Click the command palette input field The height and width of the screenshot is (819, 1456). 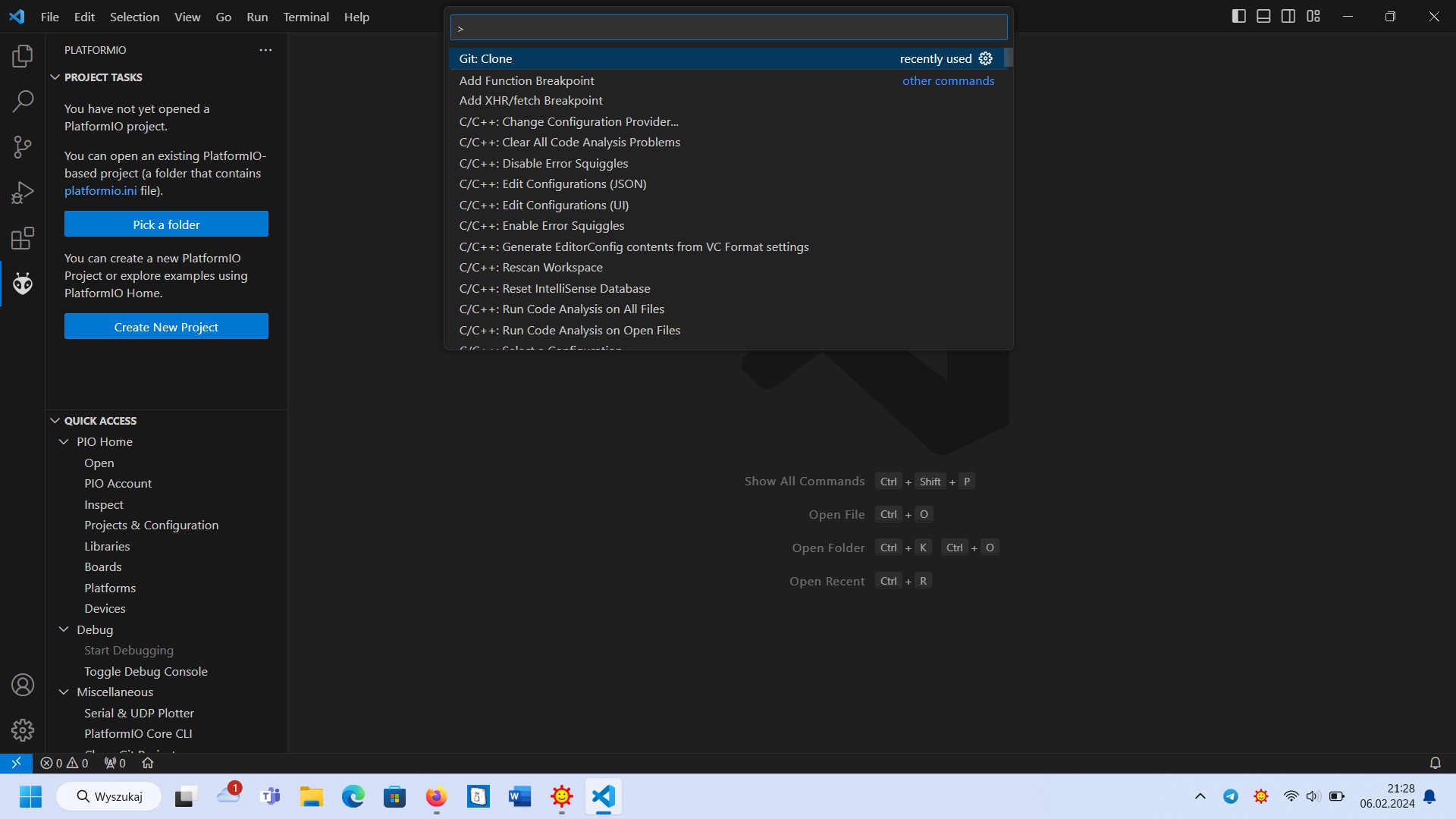729,28
